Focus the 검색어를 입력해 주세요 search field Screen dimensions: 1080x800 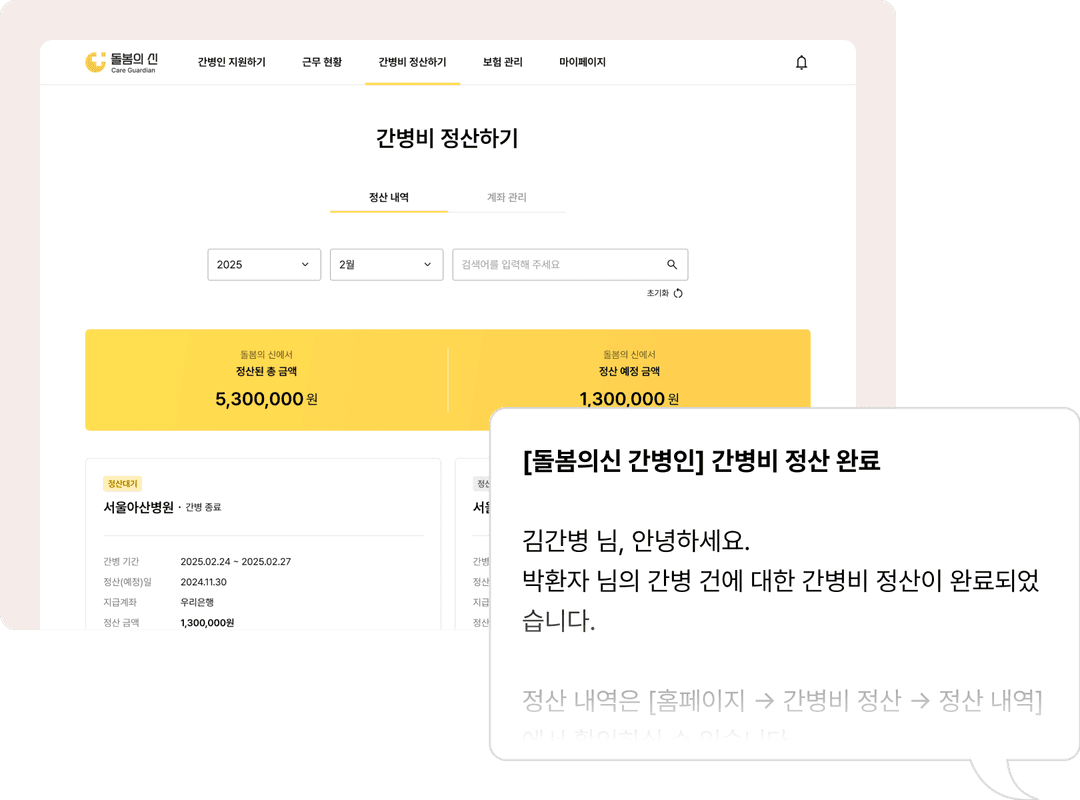tap(555, 265)
